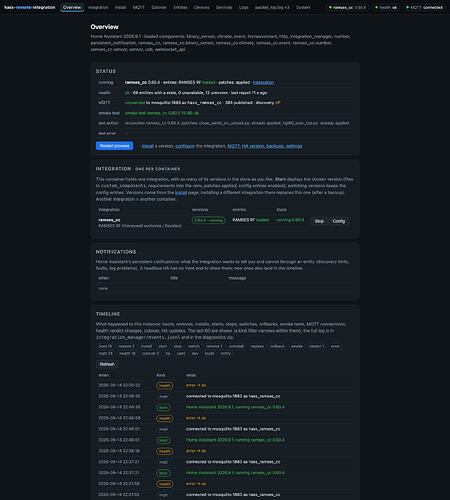Click the RAMSES RF loaded entries cell
The height and width of the screenshot is (500, 450).
tap(250, 220)
